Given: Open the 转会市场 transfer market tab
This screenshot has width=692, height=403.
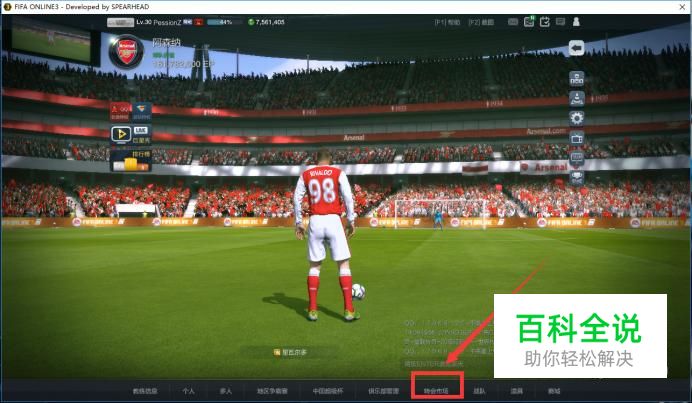Looking at the screenshot, I should pos(436,391).
